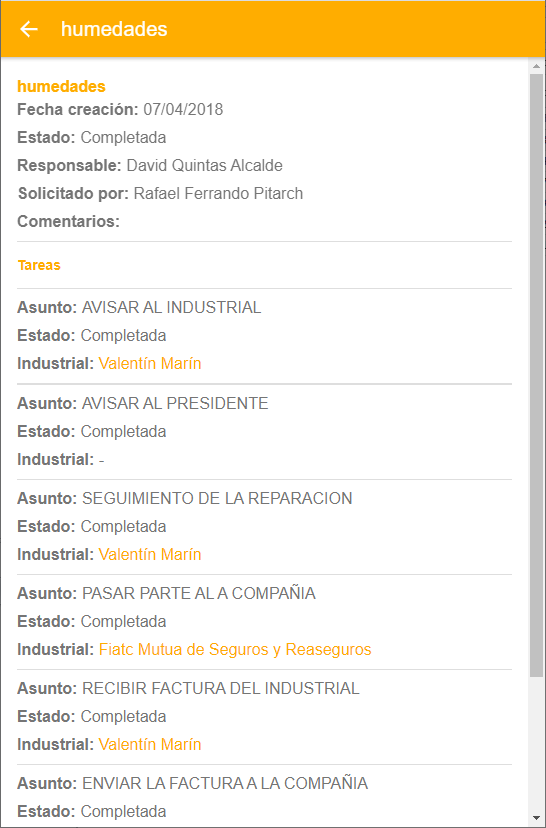546x828 pixels.
Task: Click the scrollbar up arrow
Action: pyautogui.click(x=536, y=67)
